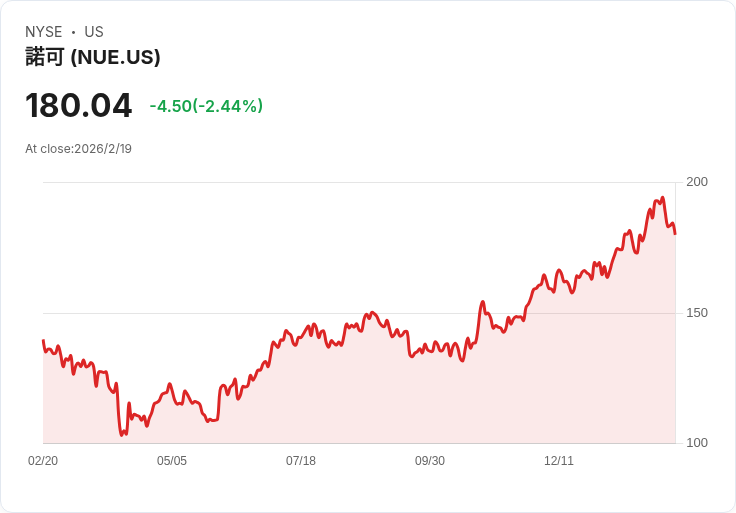Click the 200 y-axis label
The width and height of the screenshot is (736, 513).
coord(697,182)
